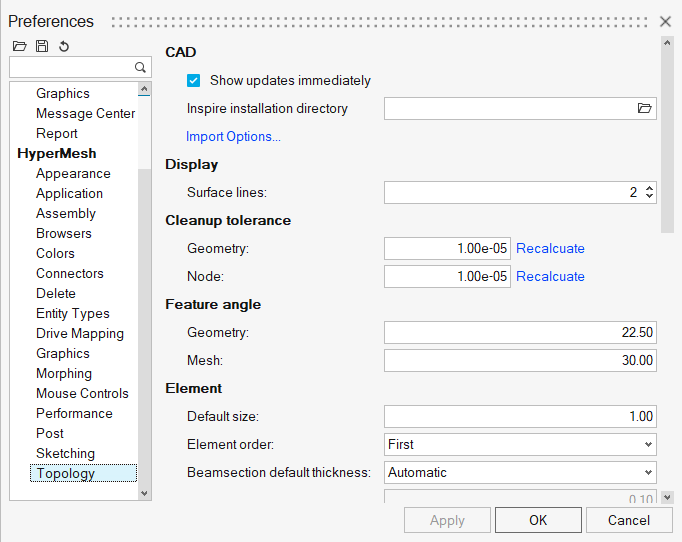Image resolution: width=682 pixels, height=542 pixels.
Task: Select Topology category
Action: point(84,473)
